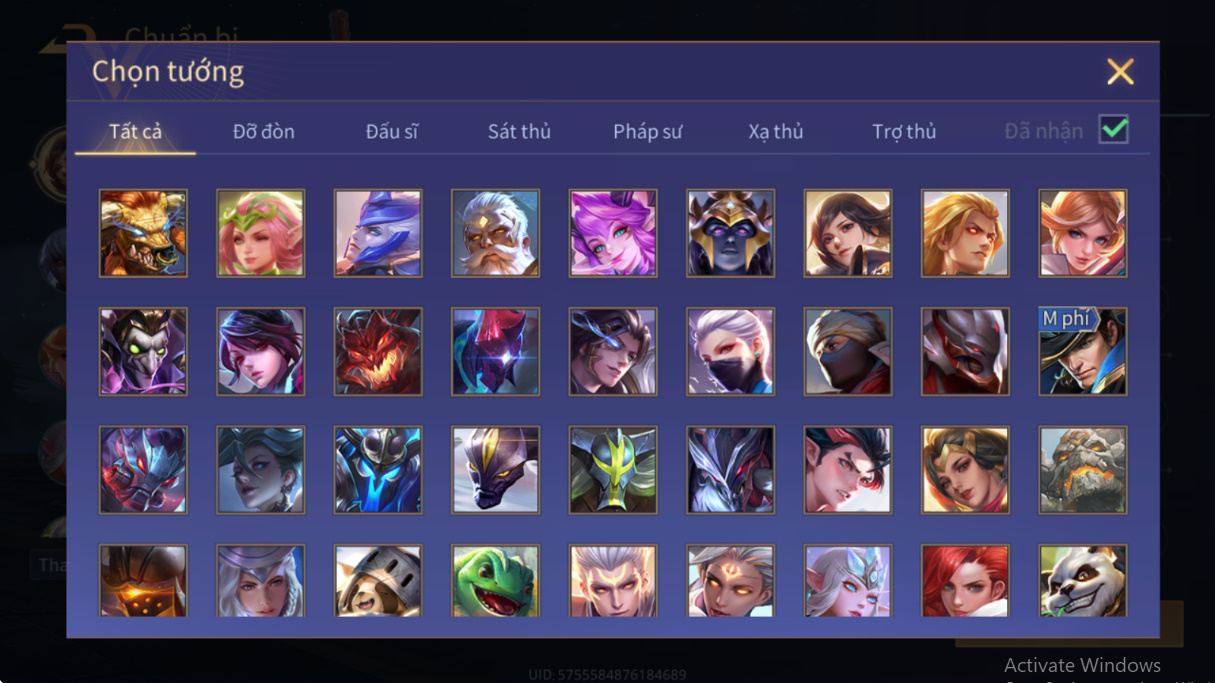Close the 'Chọn tướng' dialog
This screenshot has width=1215, height=683.
(x=1120, y=71)
